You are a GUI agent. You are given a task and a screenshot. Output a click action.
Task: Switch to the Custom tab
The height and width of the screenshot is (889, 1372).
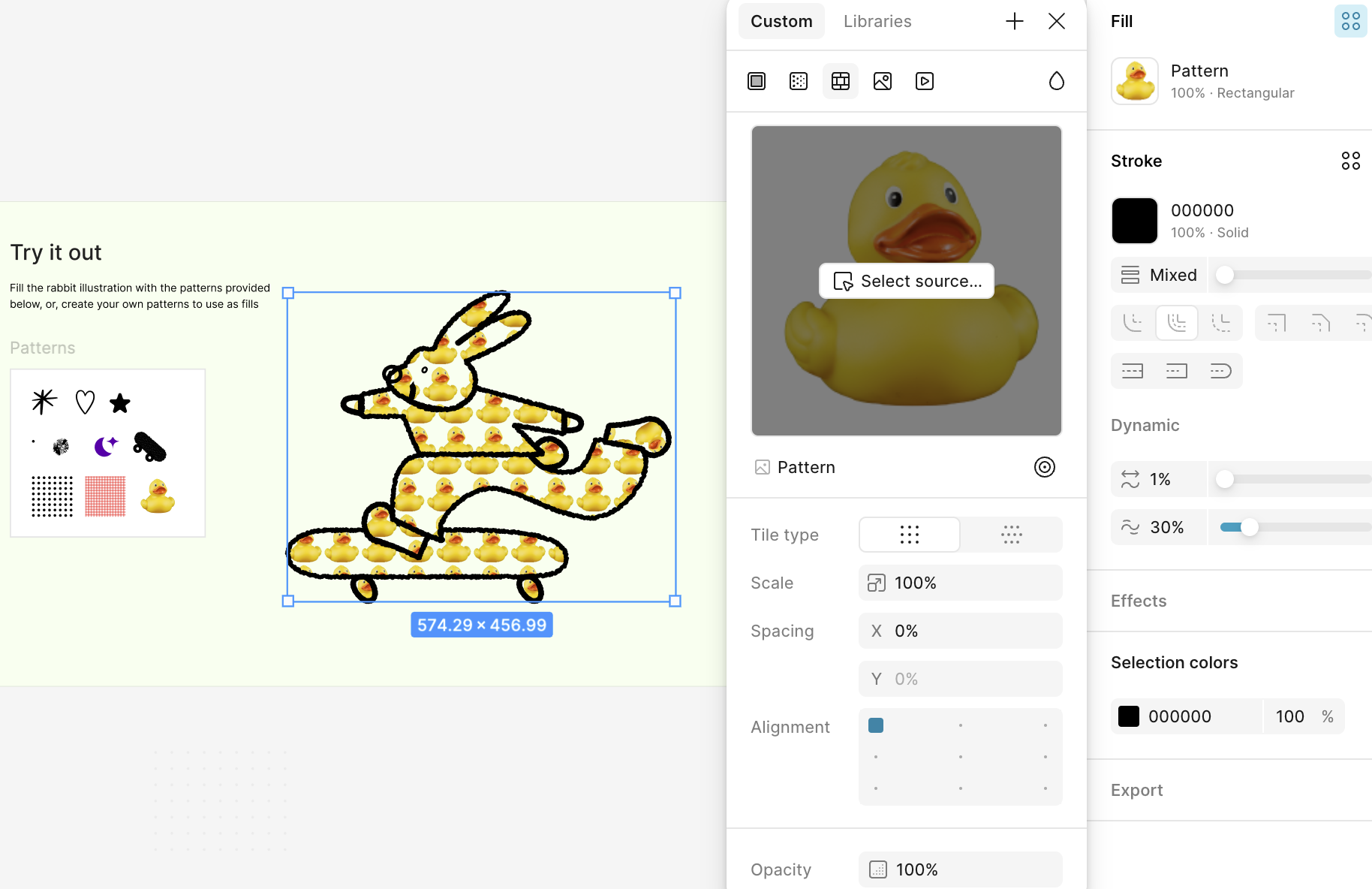pyautogui.click(x=781, y=21)
